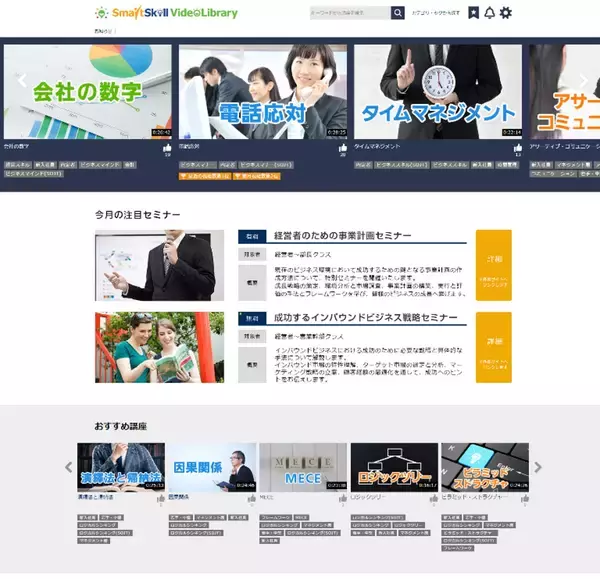Open the 電話応対 video thumbnail
Viewport: 600px width, 579px height.
coord(263,92)
